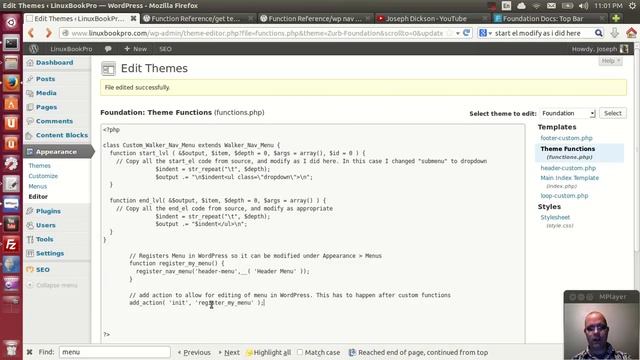Launch Firefox from the Ubuntu dock
The image size is (640, 360).
tap(11, 83)
